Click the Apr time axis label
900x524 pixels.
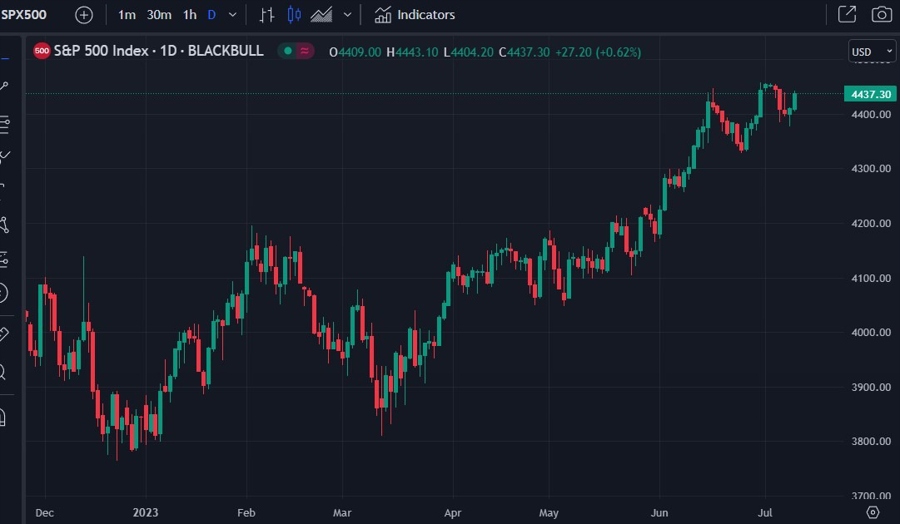(452, 513)
